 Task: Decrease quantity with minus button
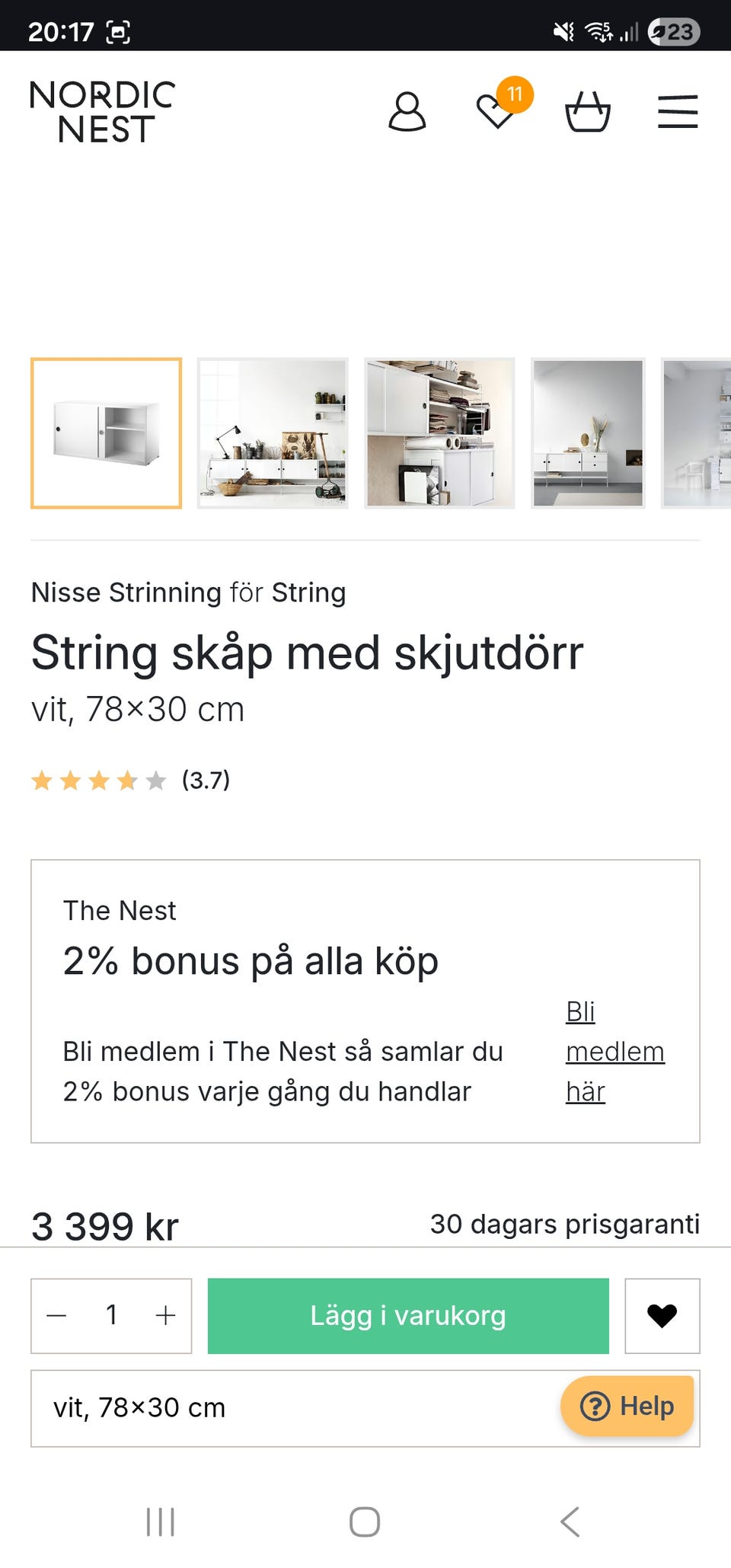click(57, 1315)
